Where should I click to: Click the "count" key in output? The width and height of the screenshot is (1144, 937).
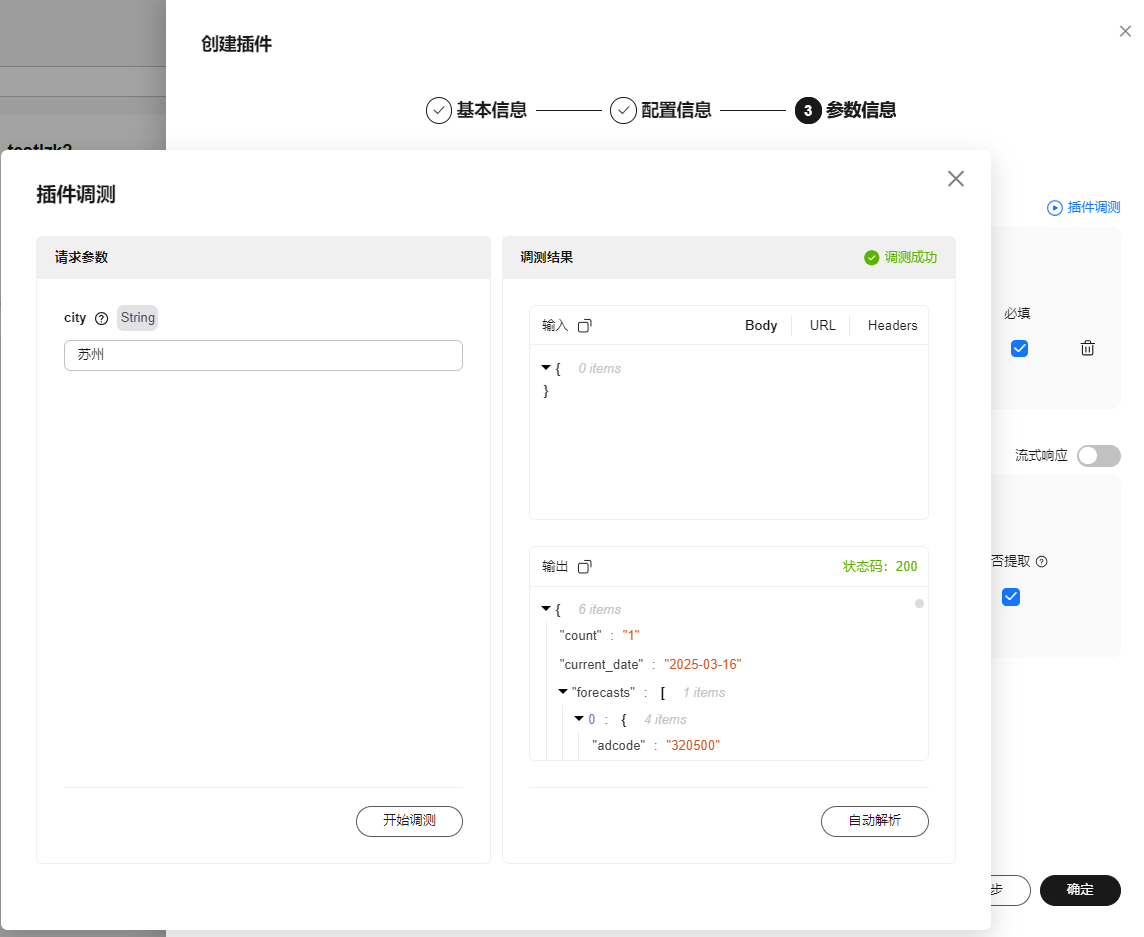tap(581, 636)
